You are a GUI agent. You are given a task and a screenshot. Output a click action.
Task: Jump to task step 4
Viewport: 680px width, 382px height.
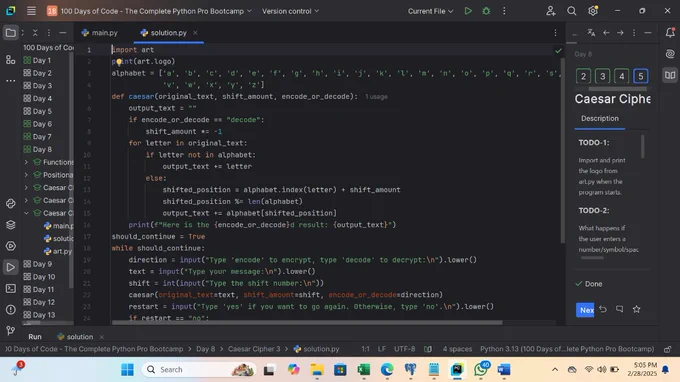(621, 76)
